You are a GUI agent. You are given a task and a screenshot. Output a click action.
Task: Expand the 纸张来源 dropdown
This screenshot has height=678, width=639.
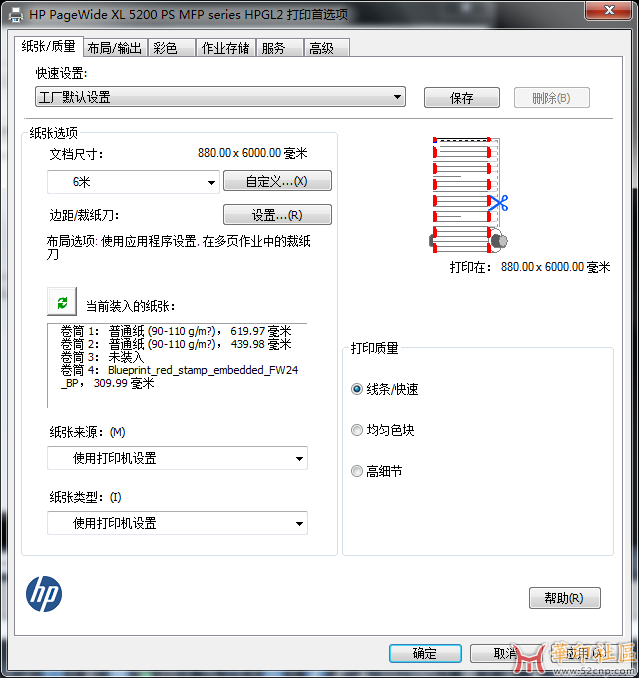click(x=177, y=458)
